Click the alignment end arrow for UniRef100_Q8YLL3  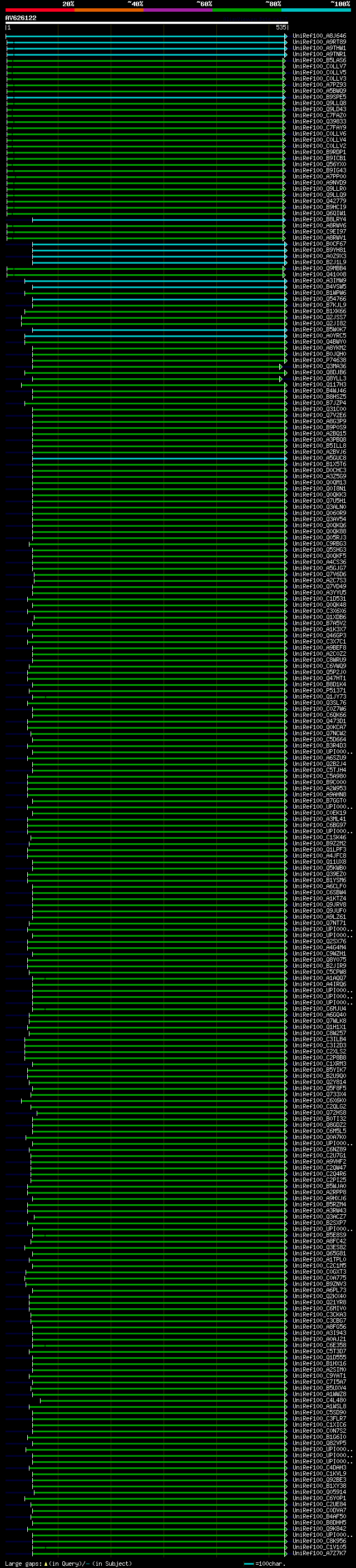pos(281,379)
